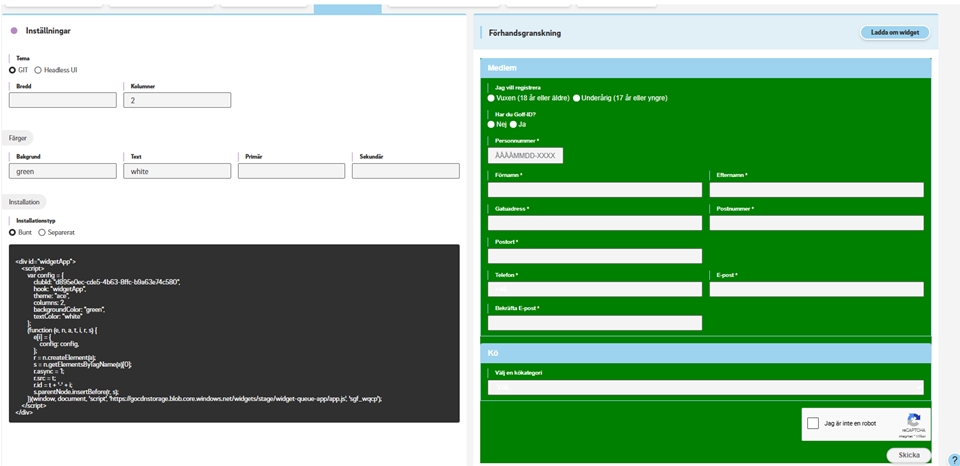The width and height of the screenshot is (960, 466).
Task: Click the Förnamn input field
Action: pos(594,190)
